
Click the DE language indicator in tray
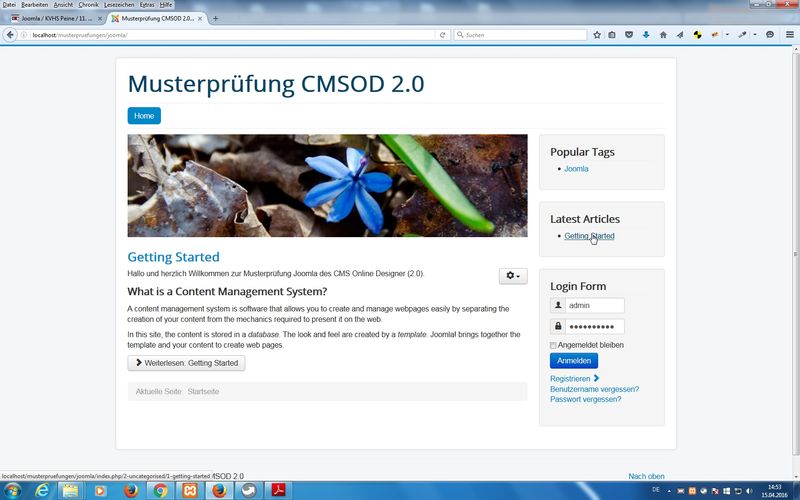[656, 490]
